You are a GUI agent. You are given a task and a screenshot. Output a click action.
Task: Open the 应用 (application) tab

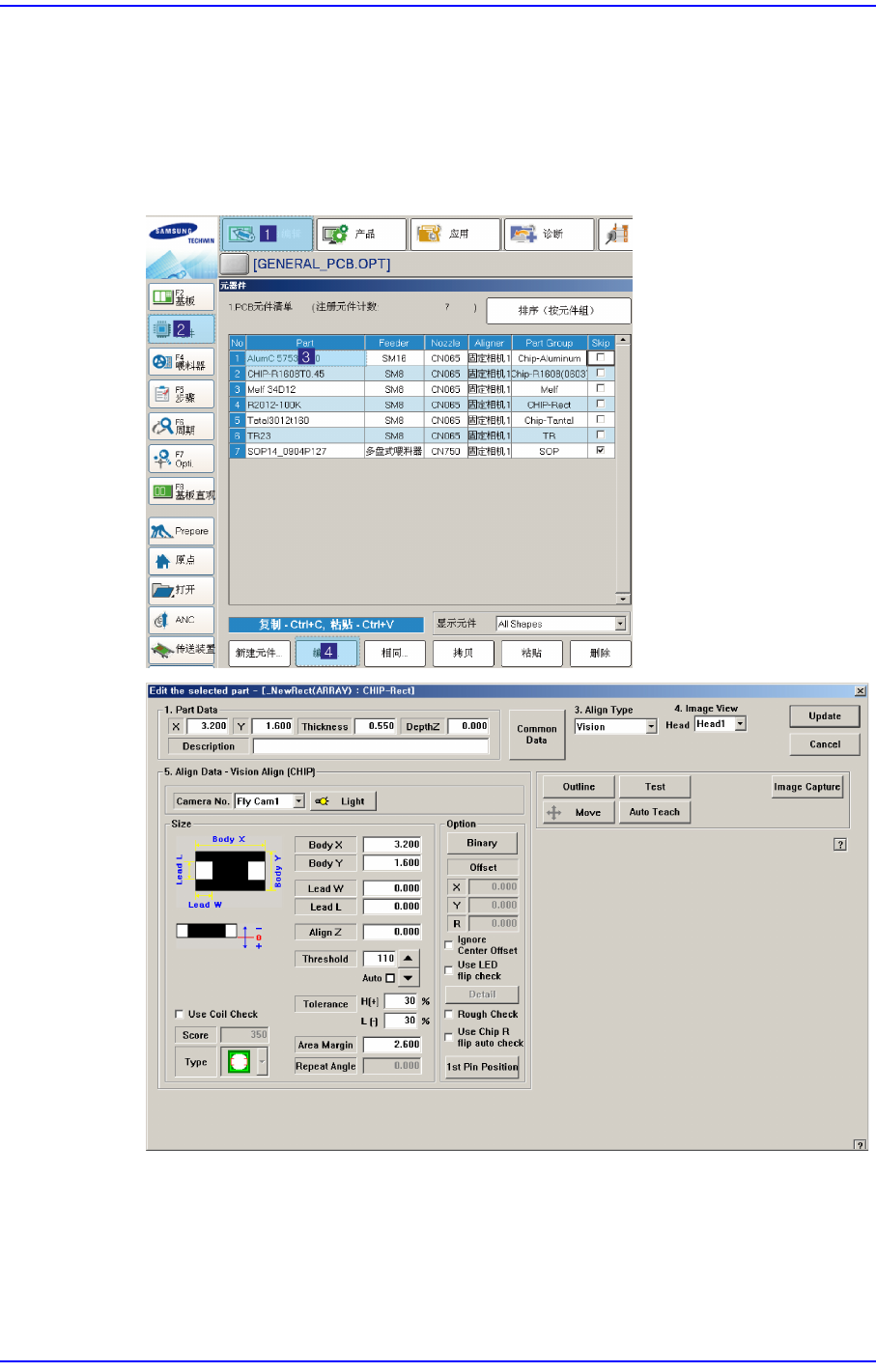pyautogui.click(x=455, y=234)
